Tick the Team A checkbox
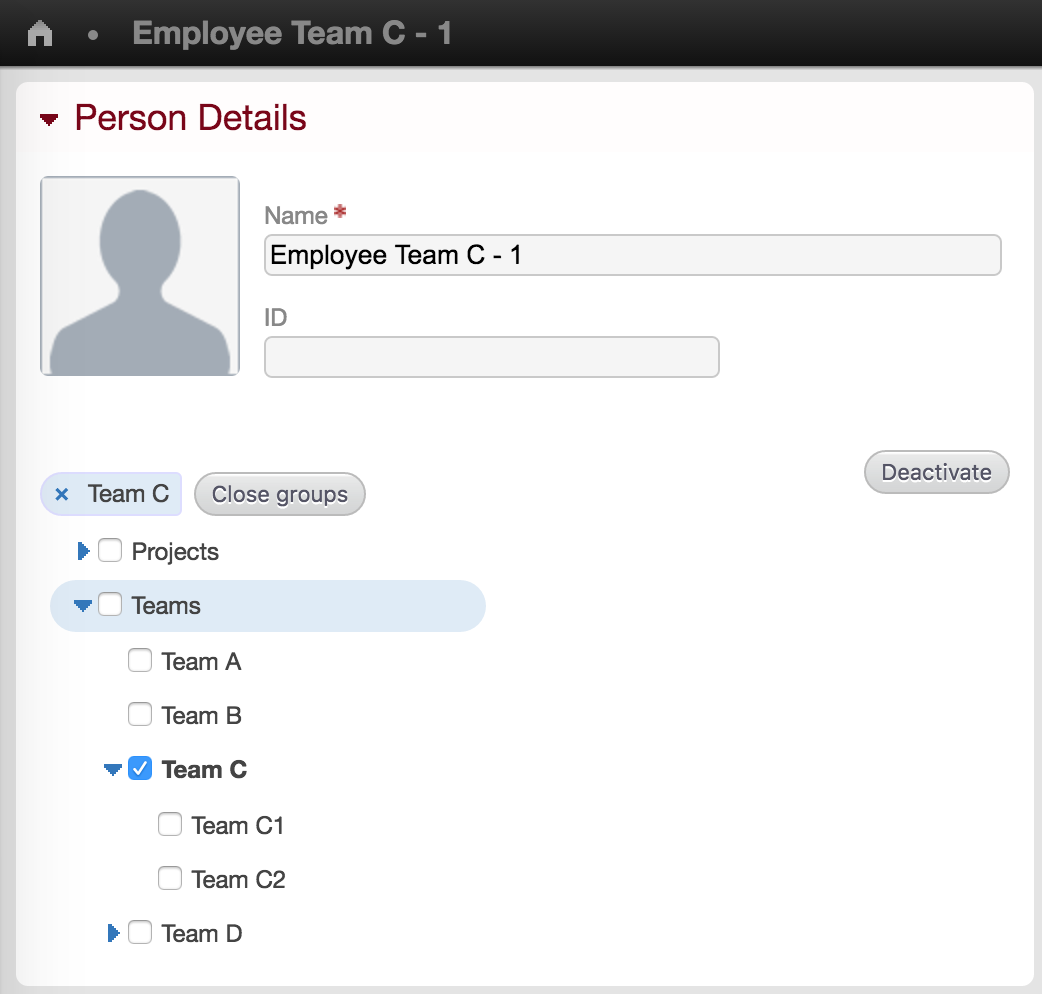 [x=140, y=660]
